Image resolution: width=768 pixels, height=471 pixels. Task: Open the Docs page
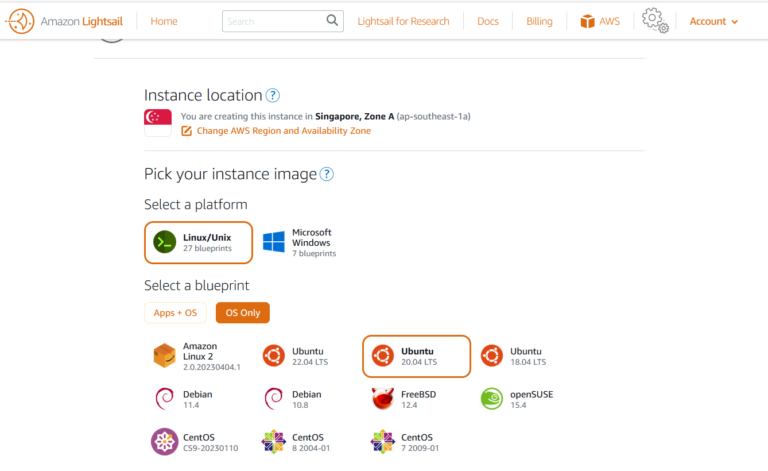click(488, 21)
